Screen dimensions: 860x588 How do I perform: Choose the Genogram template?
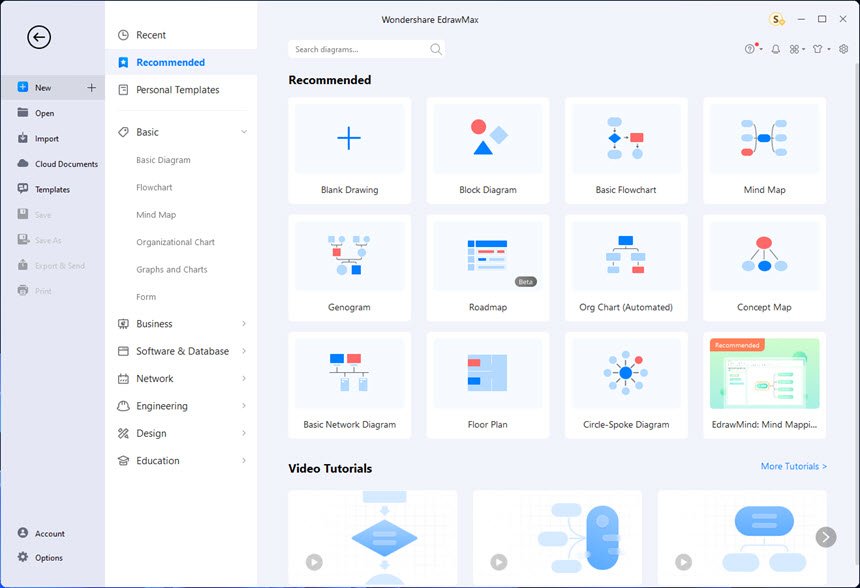pyautogui.click(x=349, y=268)
